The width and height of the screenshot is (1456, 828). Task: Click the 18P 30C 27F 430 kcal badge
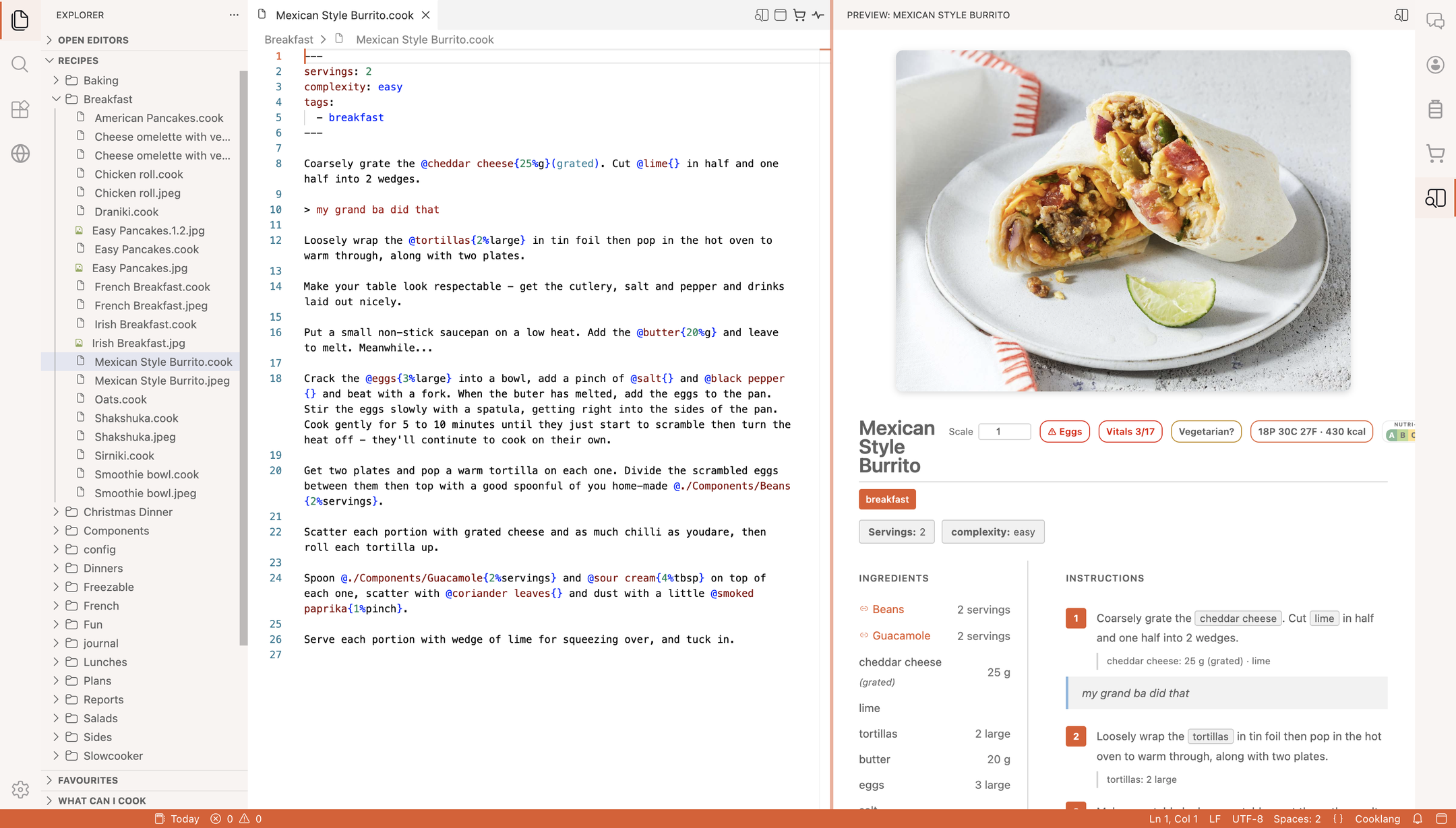point(1311,432)
